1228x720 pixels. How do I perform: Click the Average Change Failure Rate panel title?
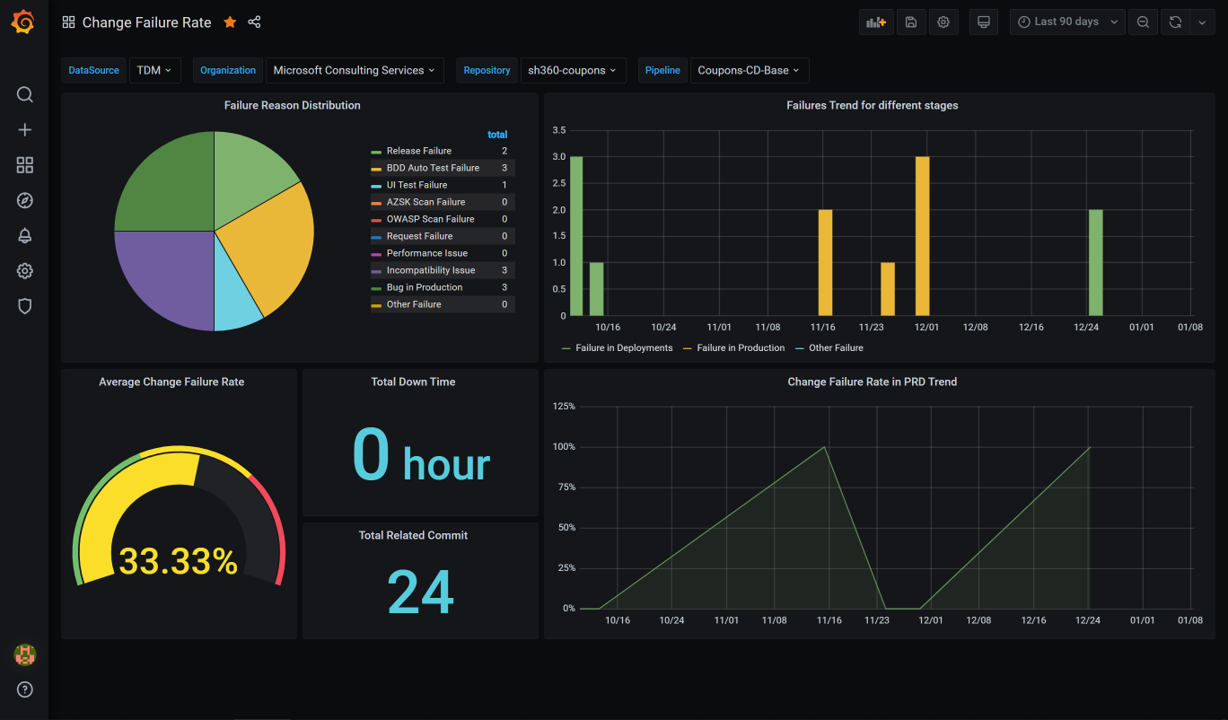171,382
